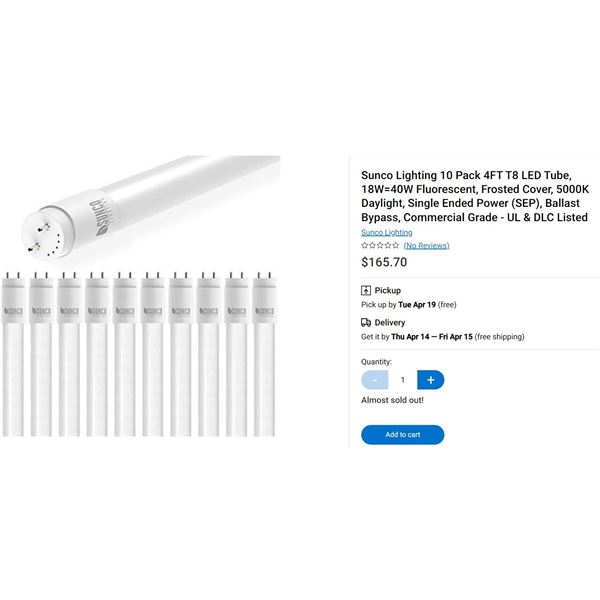Click the product title text
Viewport: 600px width, 600px height.
click(475, 196)
